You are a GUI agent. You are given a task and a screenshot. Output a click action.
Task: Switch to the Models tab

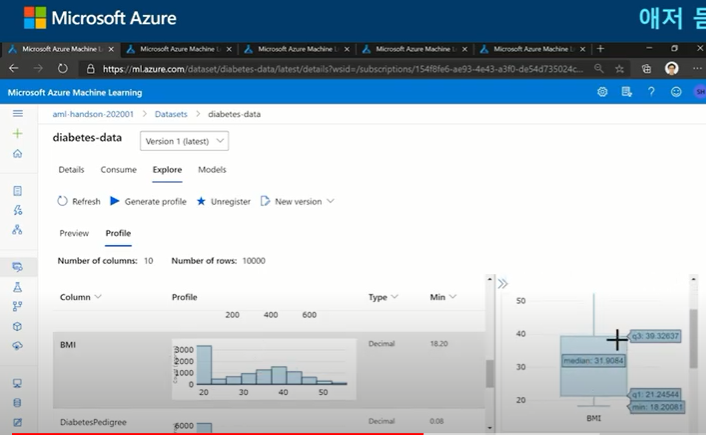click(x=212, y=170)
